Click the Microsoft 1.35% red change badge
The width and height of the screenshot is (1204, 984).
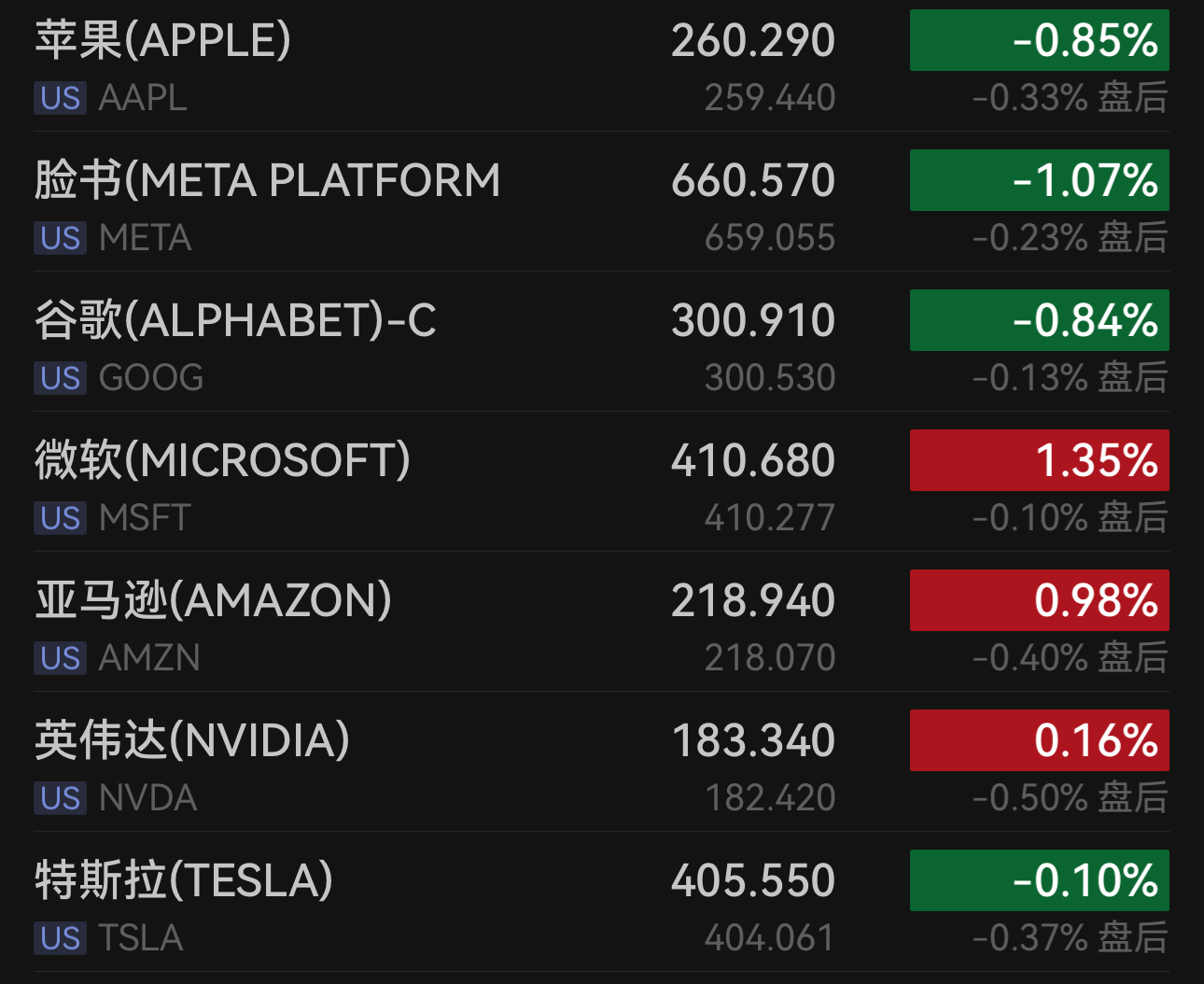click(1039, 460)
